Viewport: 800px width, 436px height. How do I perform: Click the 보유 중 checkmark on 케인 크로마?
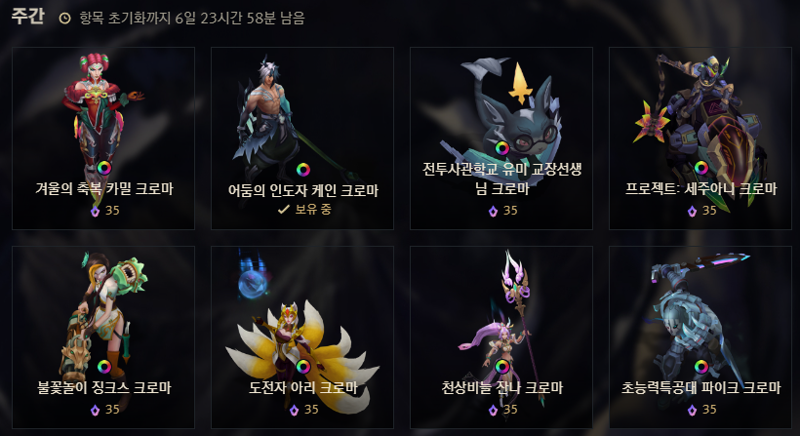tap(284, 209)
